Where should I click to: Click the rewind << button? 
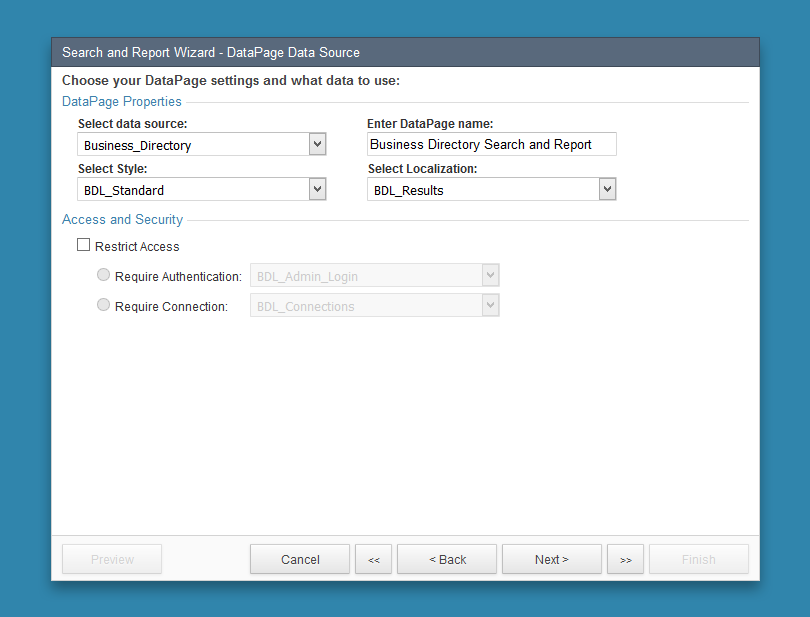(x=373, y=559)
